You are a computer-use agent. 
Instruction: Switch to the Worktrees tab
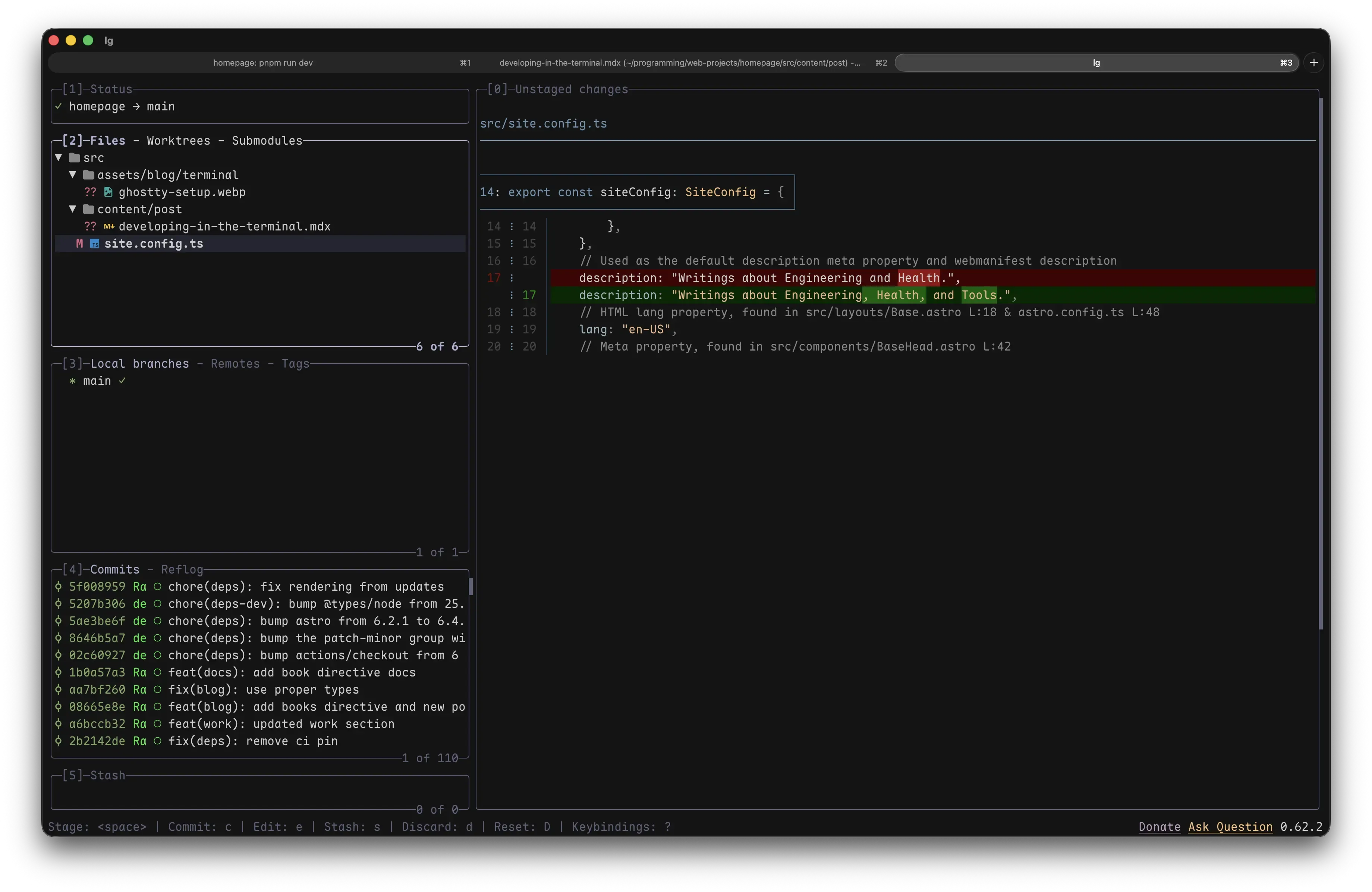(178, 141)
